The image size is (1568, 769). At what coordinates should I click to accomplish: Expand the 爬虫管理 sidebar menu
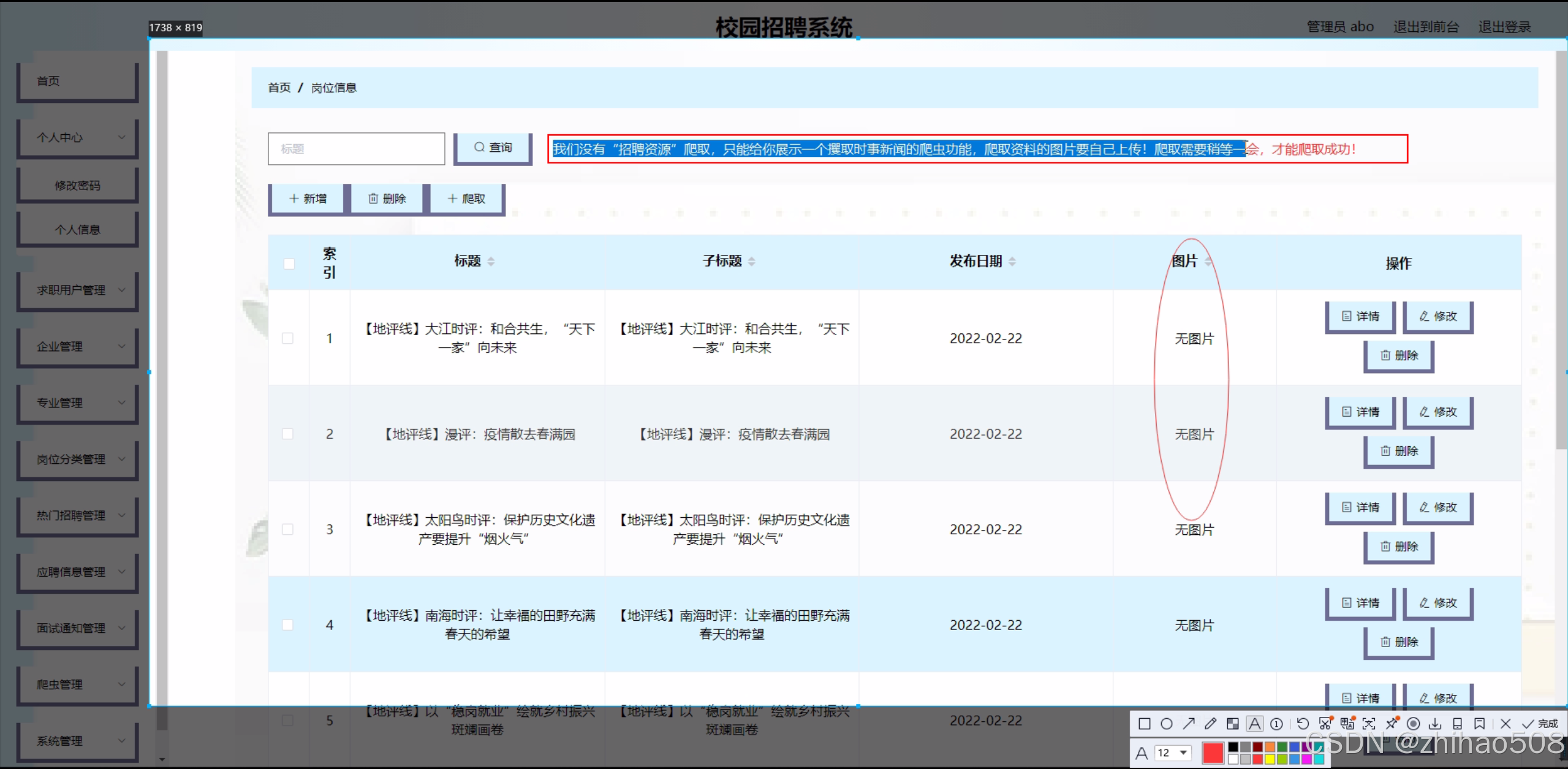click(78, 684)
